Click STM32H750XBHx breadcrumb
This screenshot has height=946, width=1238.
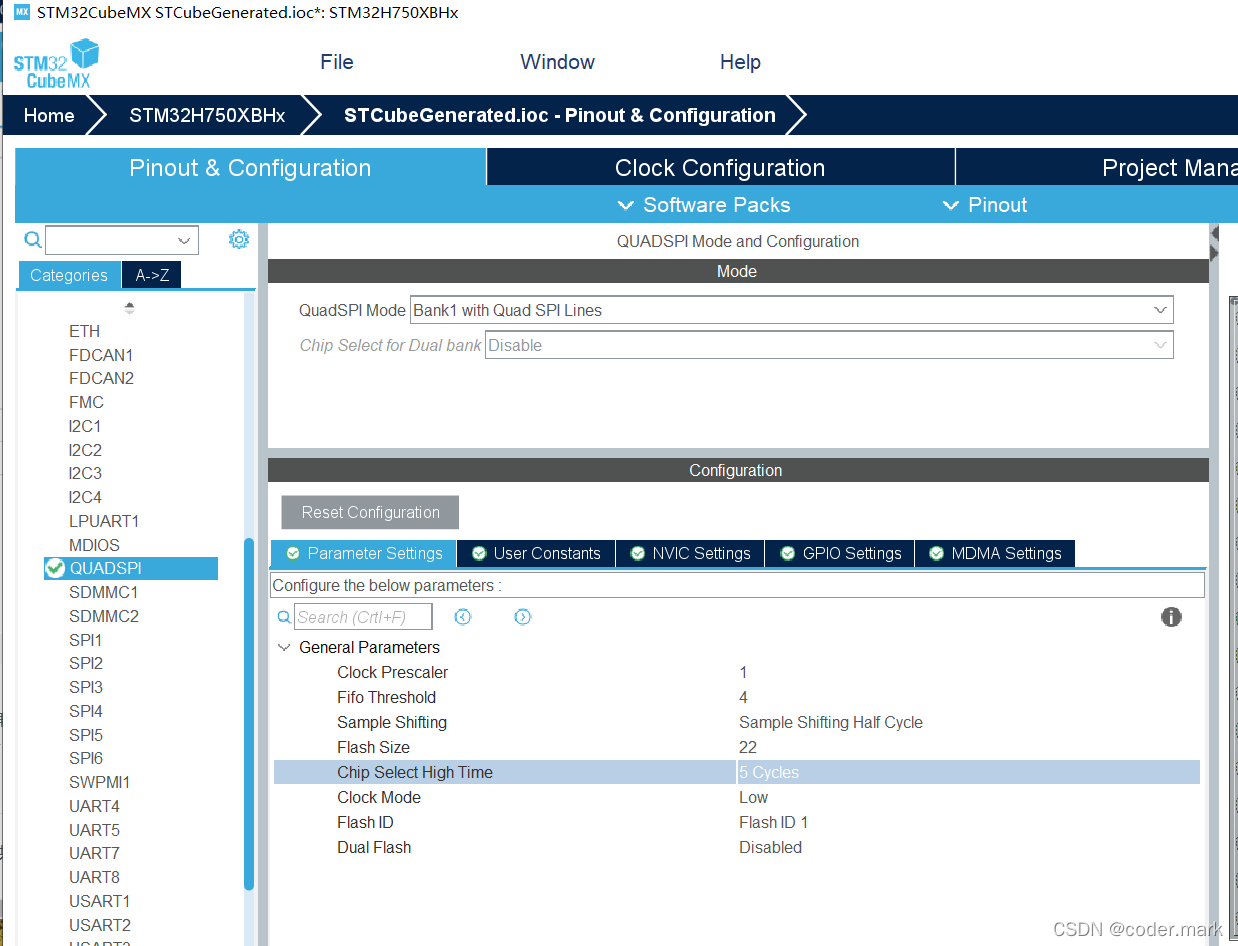coord(207,115)
